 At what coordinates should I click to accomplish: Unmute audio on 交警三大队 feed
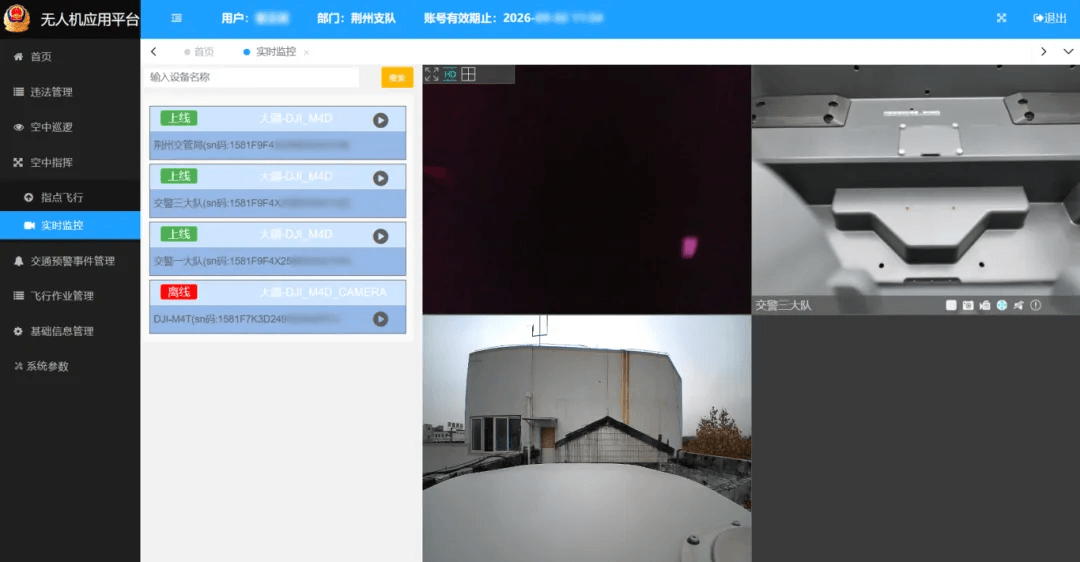pyautogui.click(x=1019, y=305)
